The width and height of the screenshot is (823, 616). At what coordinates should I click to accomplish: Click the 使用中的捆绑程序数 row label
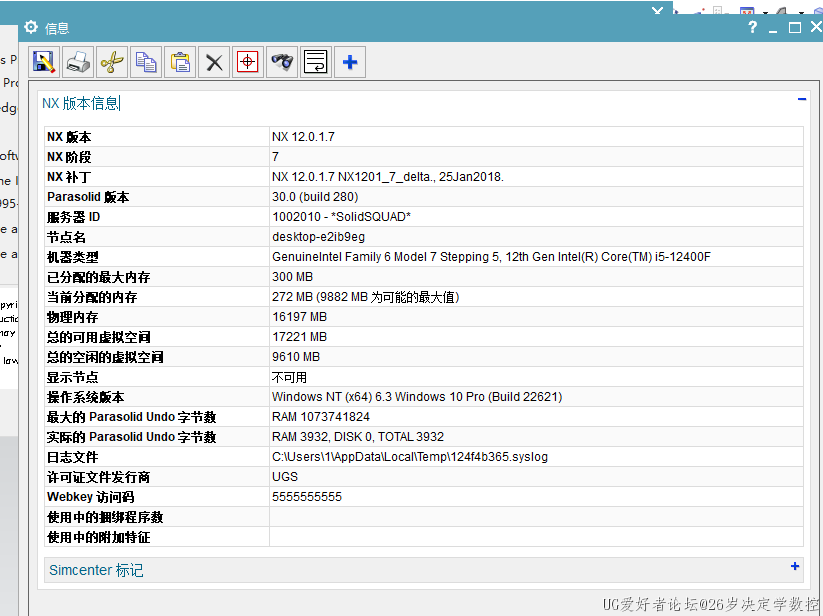pos(105,517)
